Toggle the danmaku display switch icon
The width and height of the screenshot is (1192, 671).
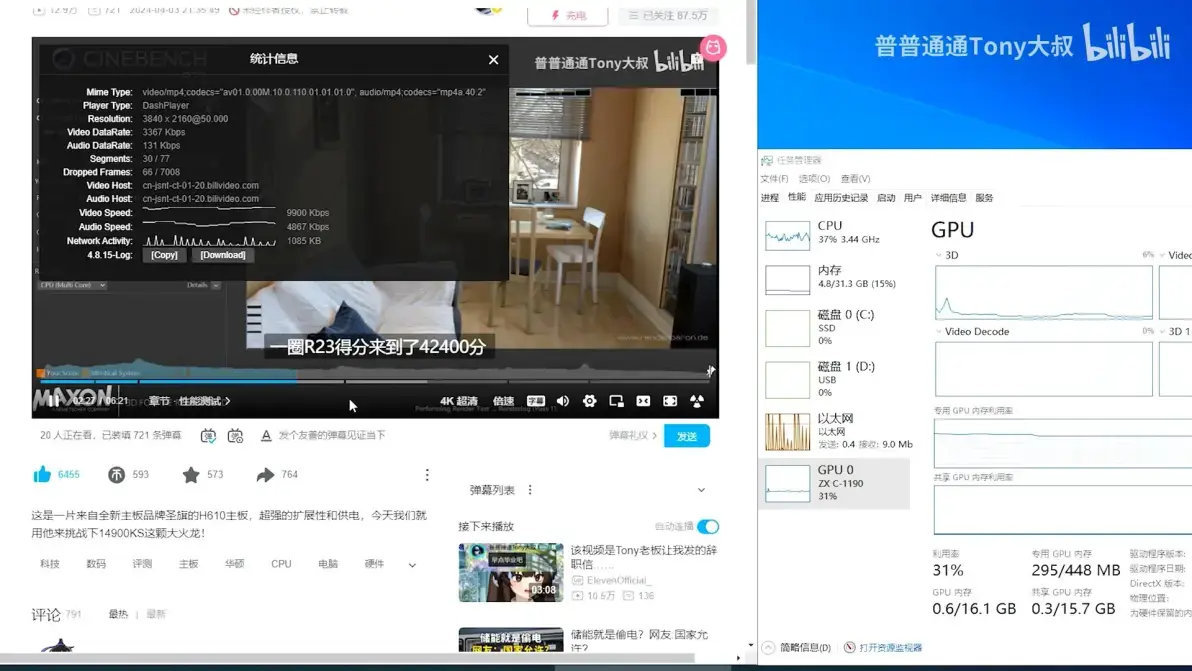pos(208,435)
